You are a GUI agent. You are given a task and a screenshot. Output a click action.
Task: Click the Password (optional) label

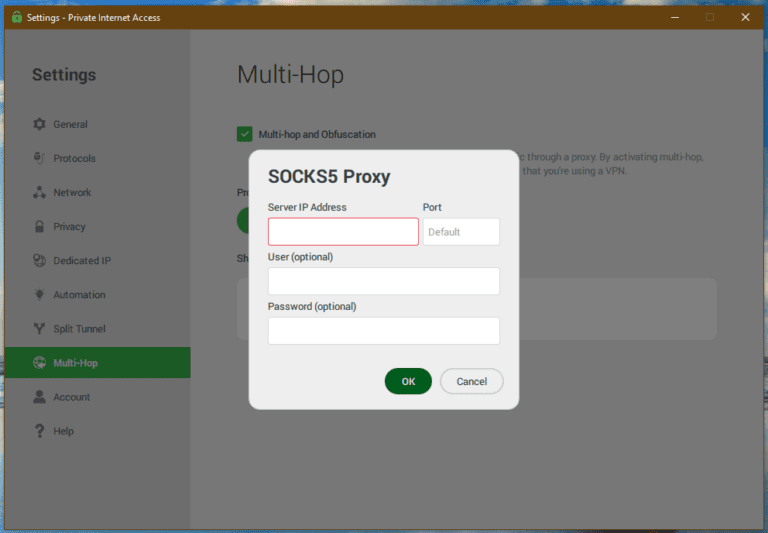(x=312, y=306)
